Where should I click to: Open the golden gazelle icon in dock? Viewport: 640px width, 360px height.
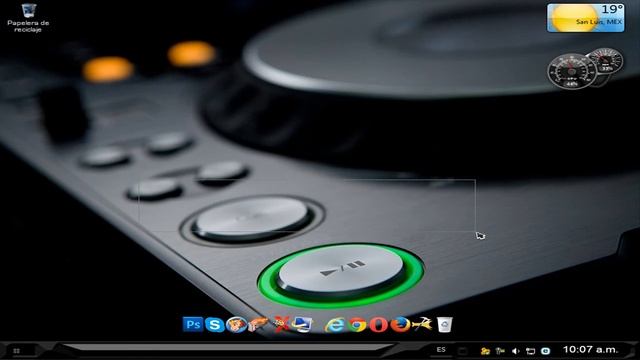coord(422,324)
